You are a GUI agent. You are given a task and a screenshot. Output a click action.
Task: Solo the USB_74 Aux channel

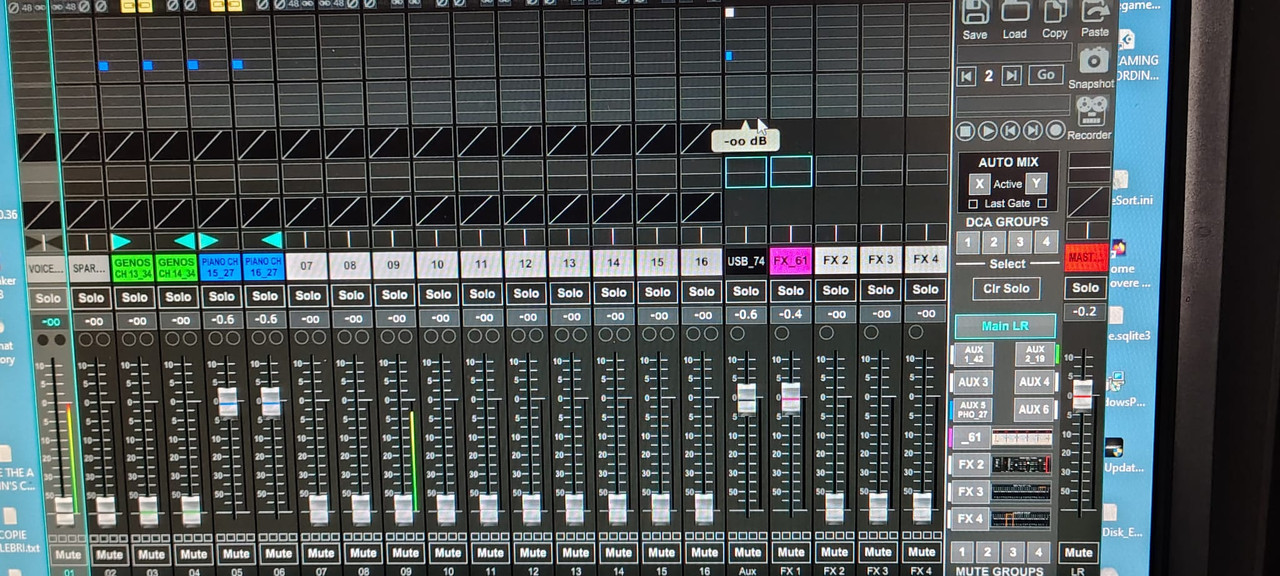tap(746, 291)
